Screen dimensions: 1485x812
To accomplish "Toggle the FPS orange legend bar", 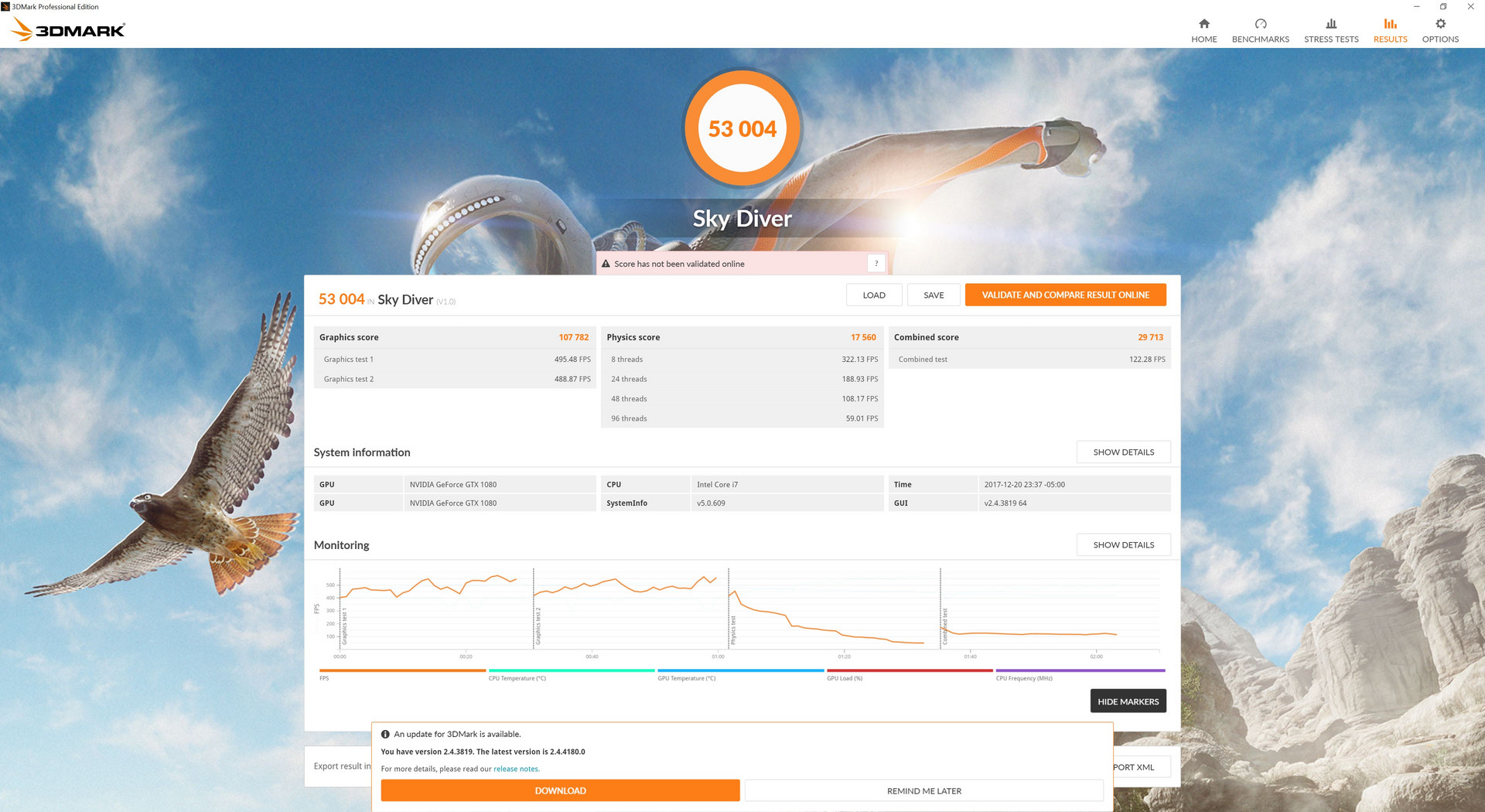I will pos(402,670).
